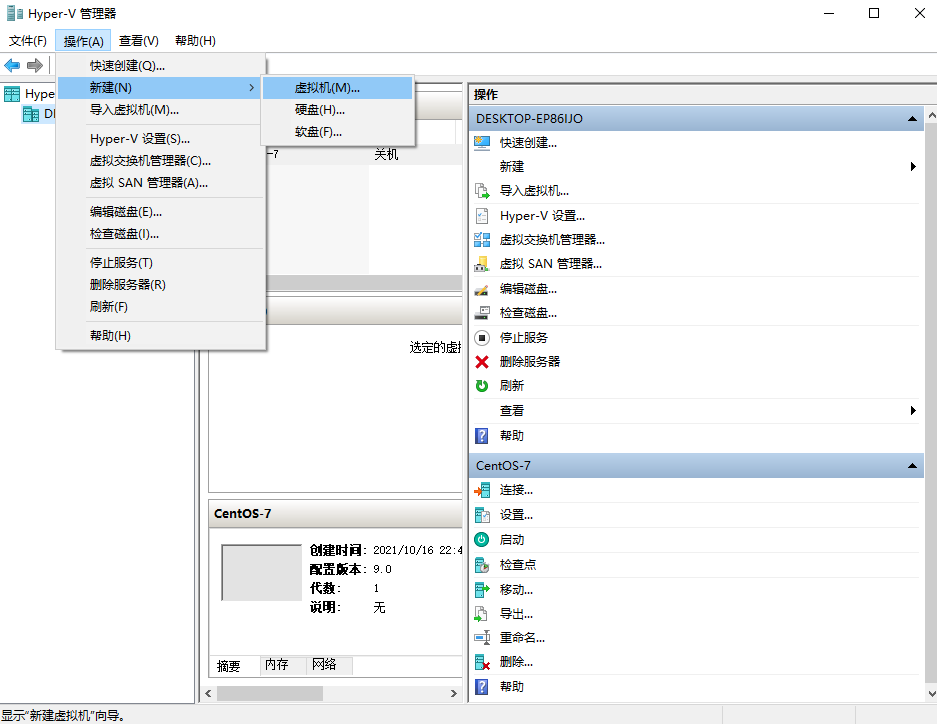
Task: Collapse the CentOS-7 actions section
Action: click(x=912, y=466)
